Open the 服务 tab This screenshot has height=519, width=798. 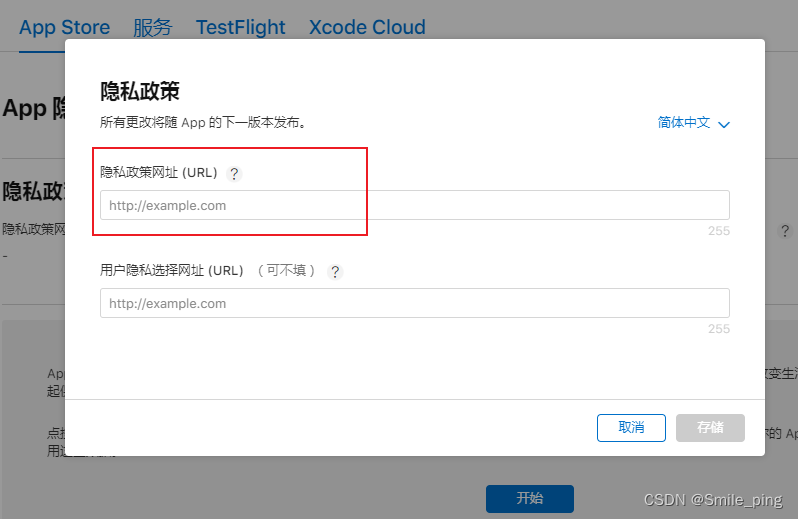pos(152,27)
